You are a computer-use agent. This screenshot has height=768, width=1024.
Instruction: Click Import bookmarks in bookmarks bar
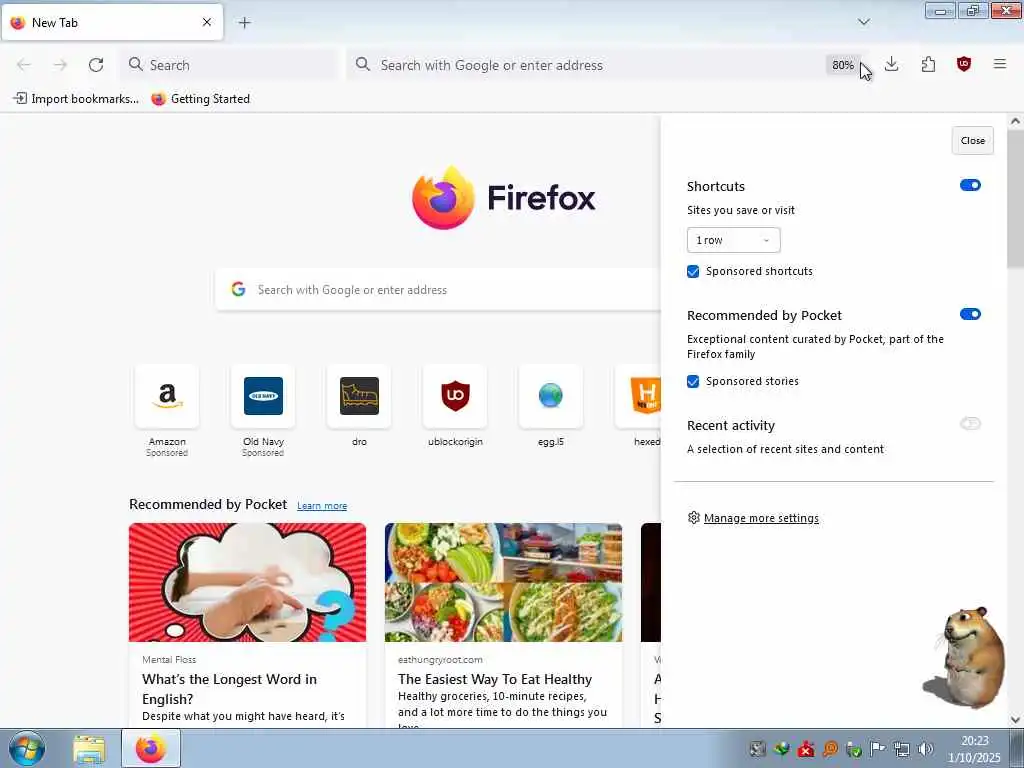76,99
